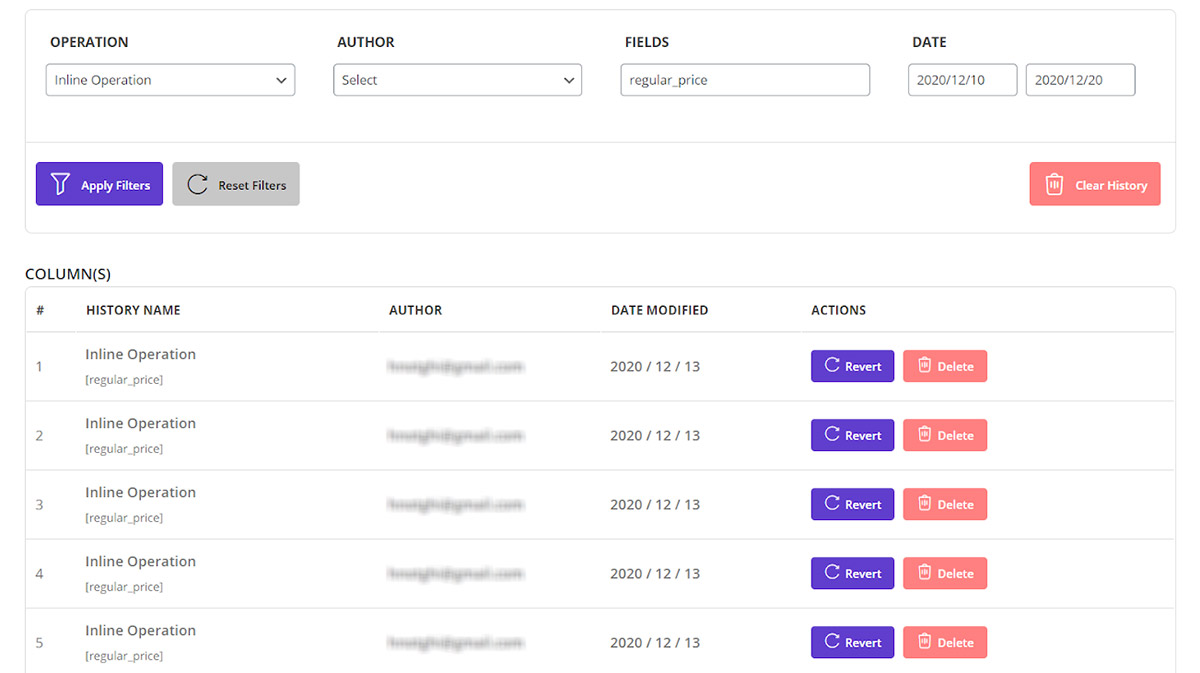Image resolution: width=1200 pixels, height=673 pixels.
Task: Click the trash icon in row 4 Delete
Action: (925, 573)
